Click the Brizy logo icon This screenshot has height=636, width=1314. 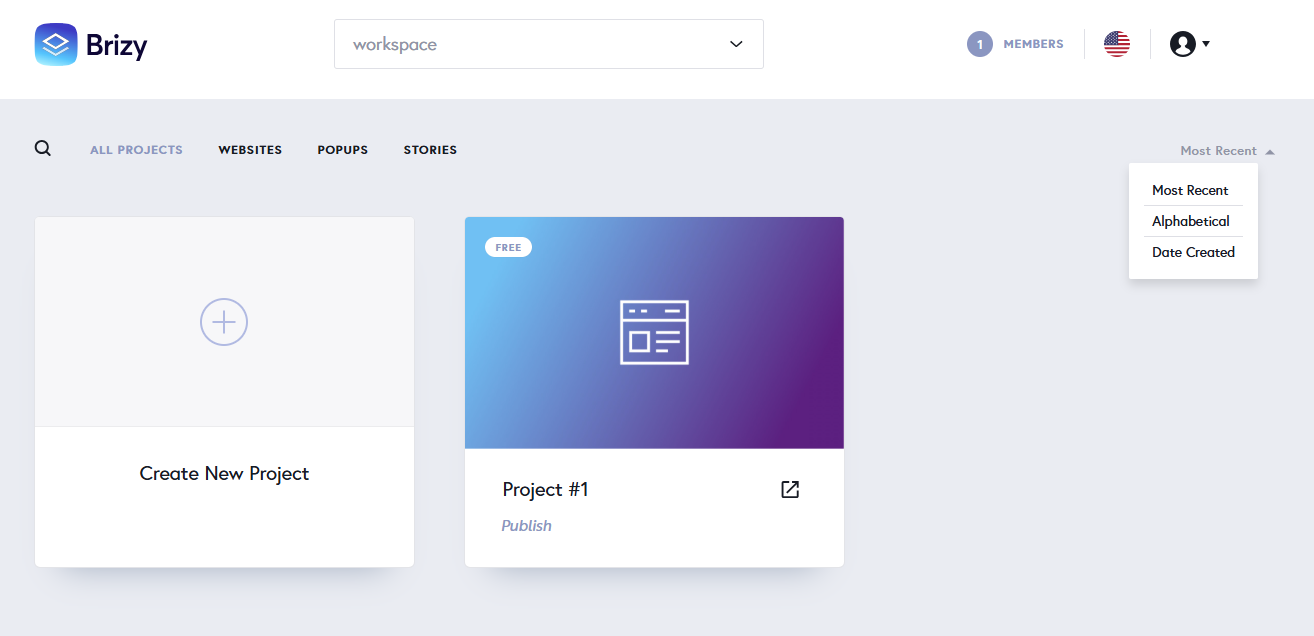point(56,44)
